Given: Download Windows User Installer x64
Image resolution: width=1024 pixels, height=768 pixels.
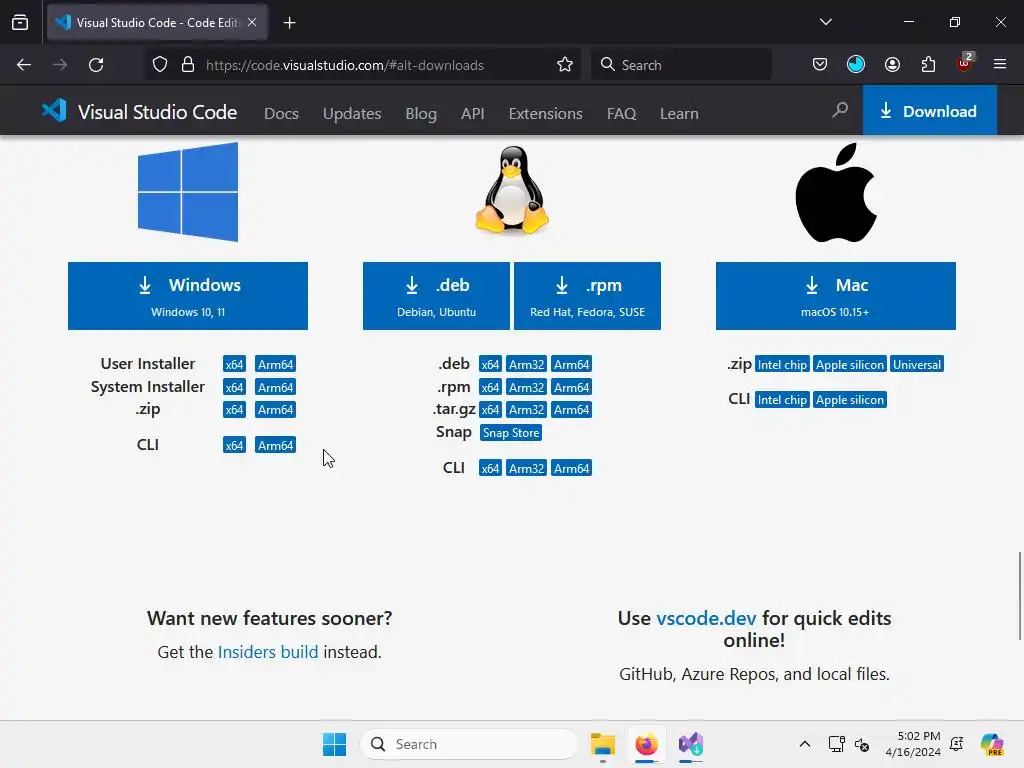Looking at the screenshot, I should click(234, 364).
